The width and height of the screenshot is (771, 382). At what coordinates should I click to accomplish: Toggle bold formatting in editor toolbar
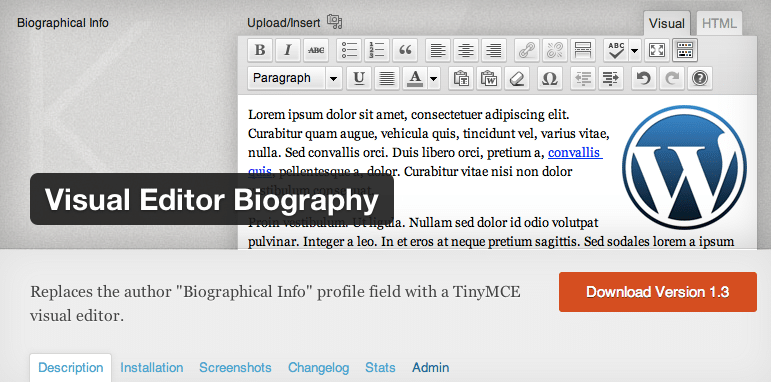[x=260, y=50]
